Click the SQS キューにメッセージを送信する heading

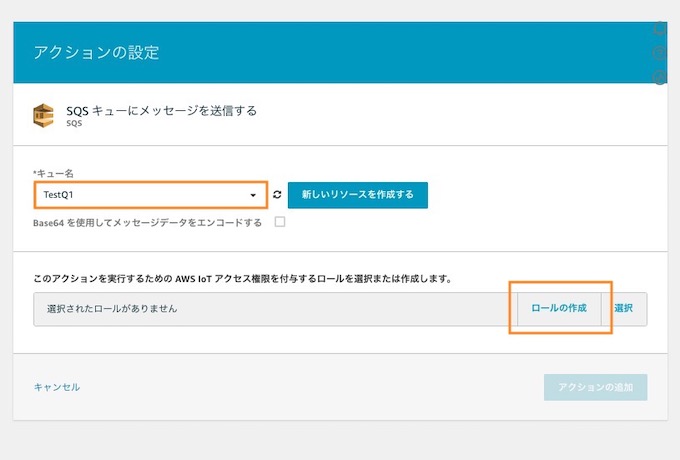tap(161, 111)
